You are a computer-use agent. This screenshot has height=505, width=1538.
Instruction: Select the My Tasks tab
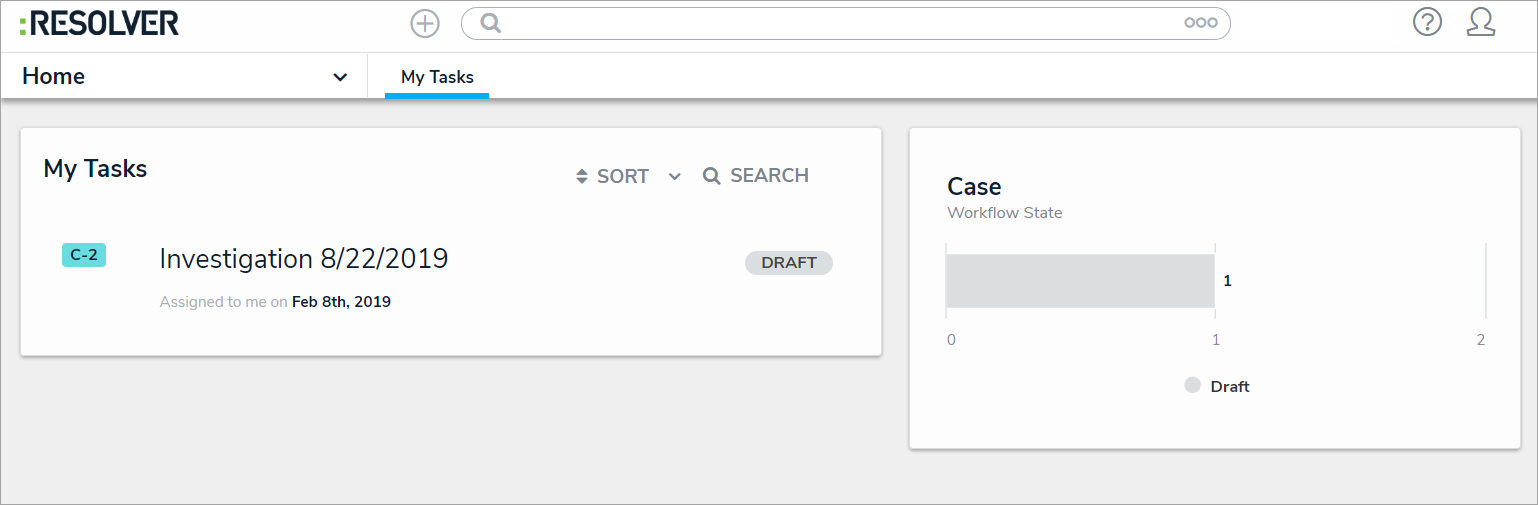pyautogui.click(x=437, y=77)
